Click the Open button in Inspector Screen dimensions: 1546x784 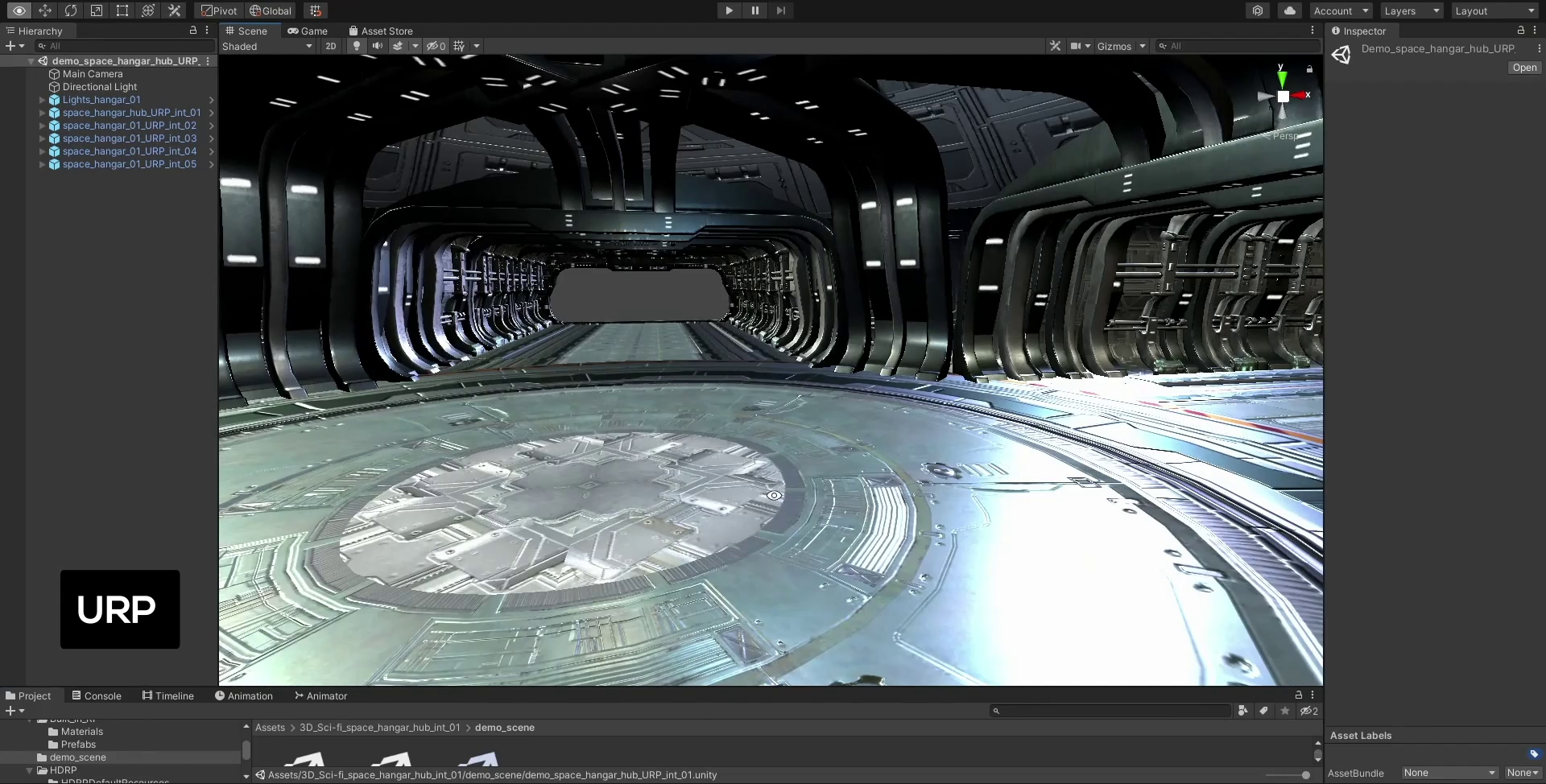coord(1524,68)
